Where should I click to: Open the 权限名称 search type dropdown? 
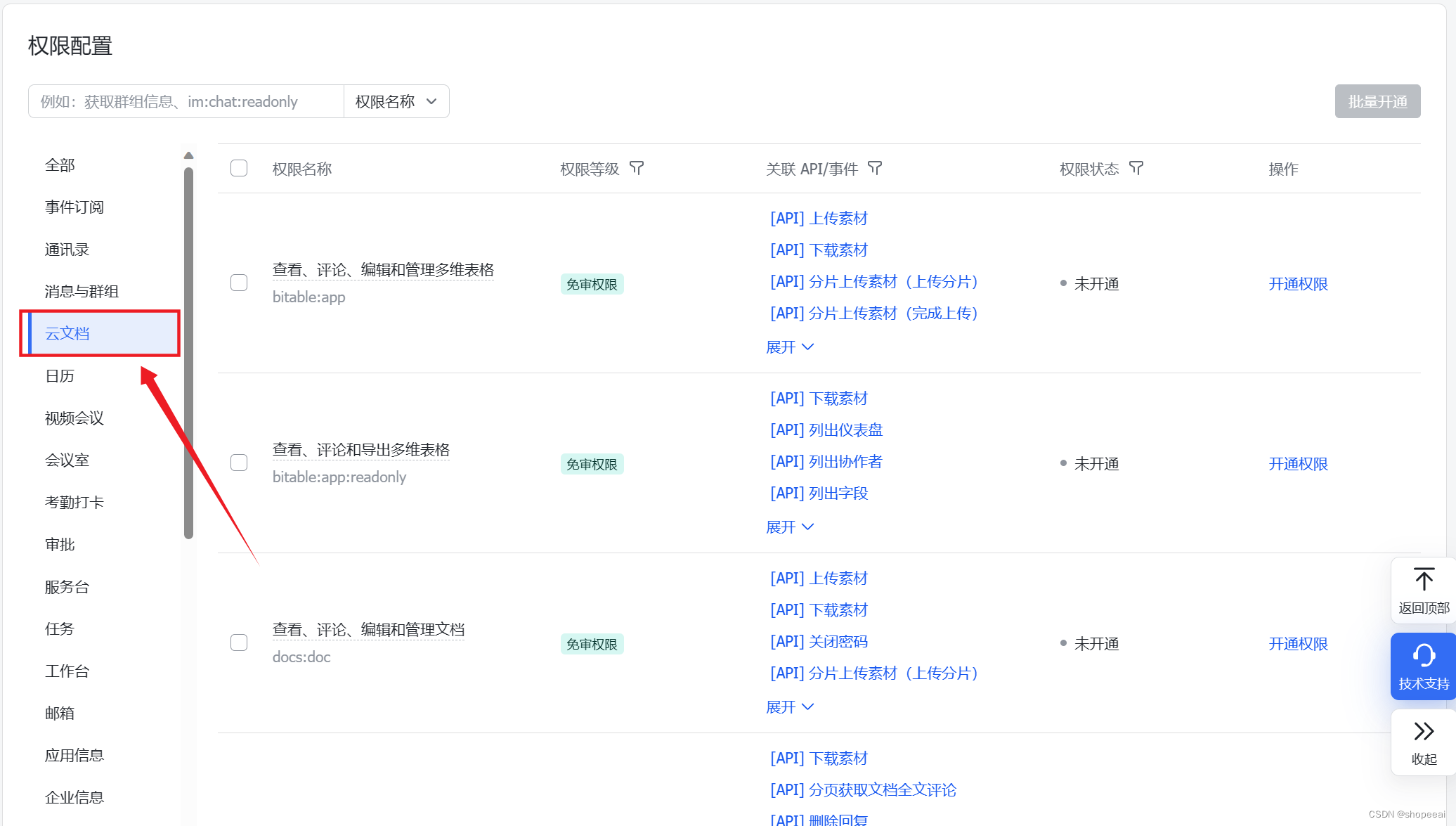396,101
